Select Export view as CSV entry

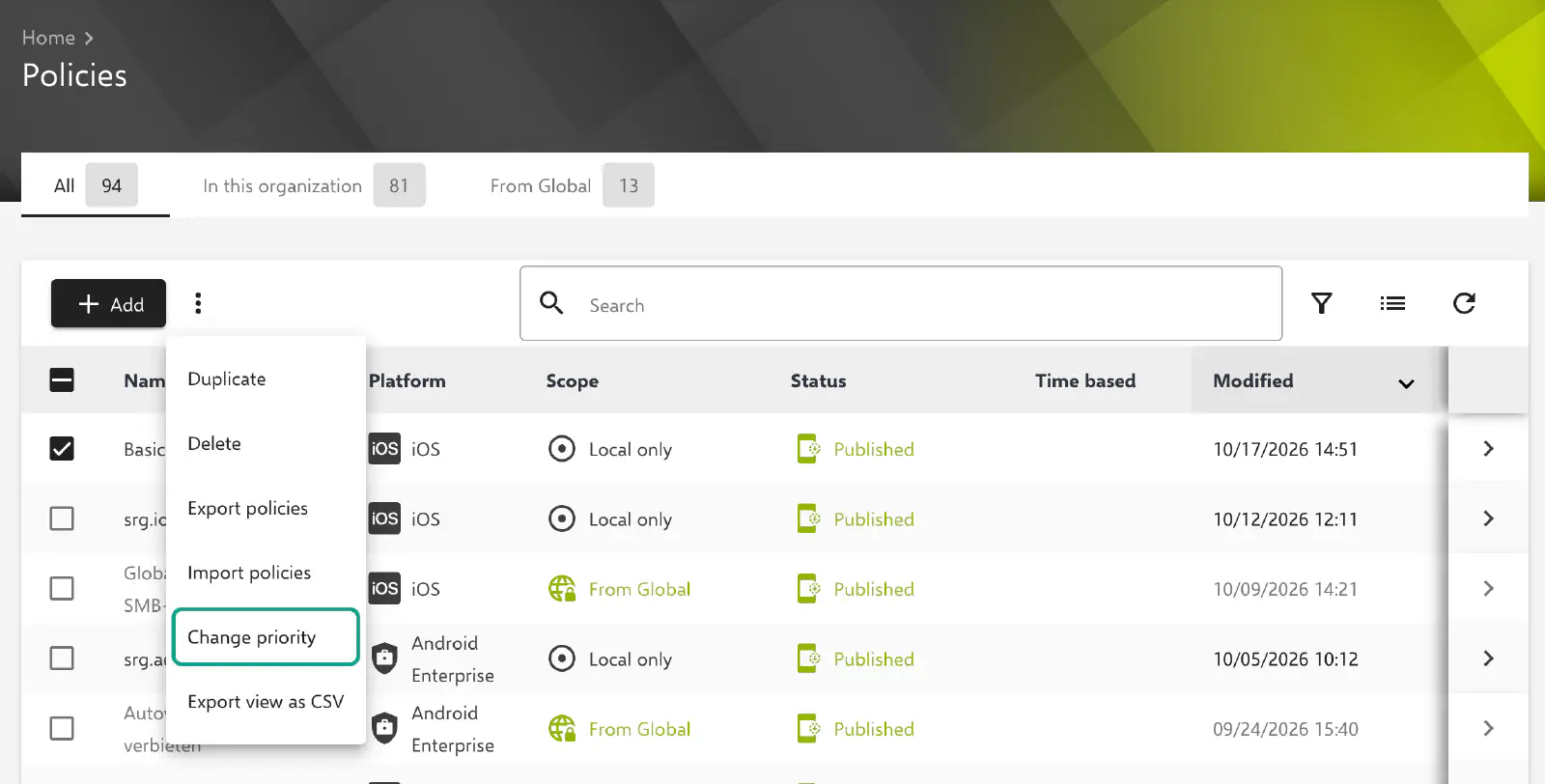[266, 702]
